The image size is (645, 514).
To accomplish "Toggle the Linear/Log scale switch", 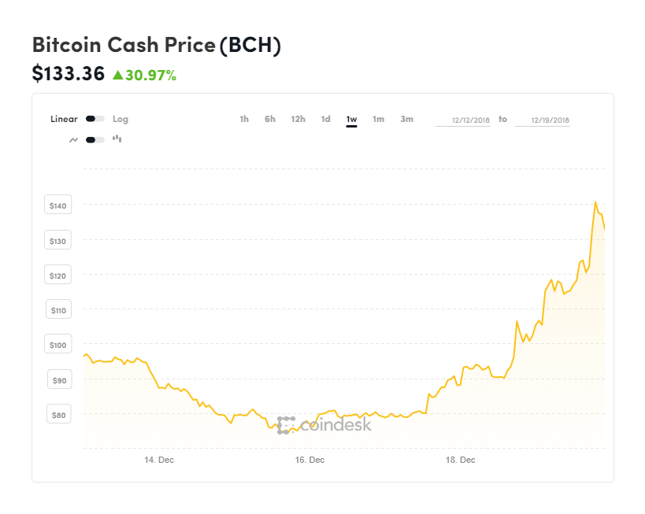I will click(95, 119).
